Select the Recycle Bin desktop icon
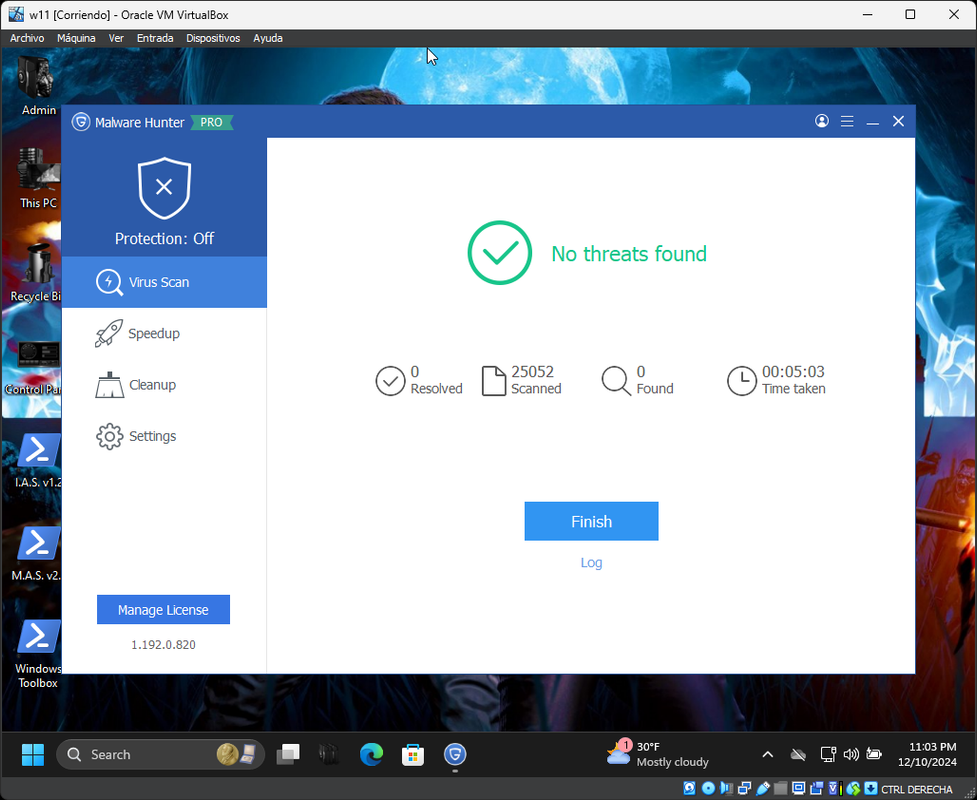This screenshot has width=977, height=800. [x=36, y=272]
